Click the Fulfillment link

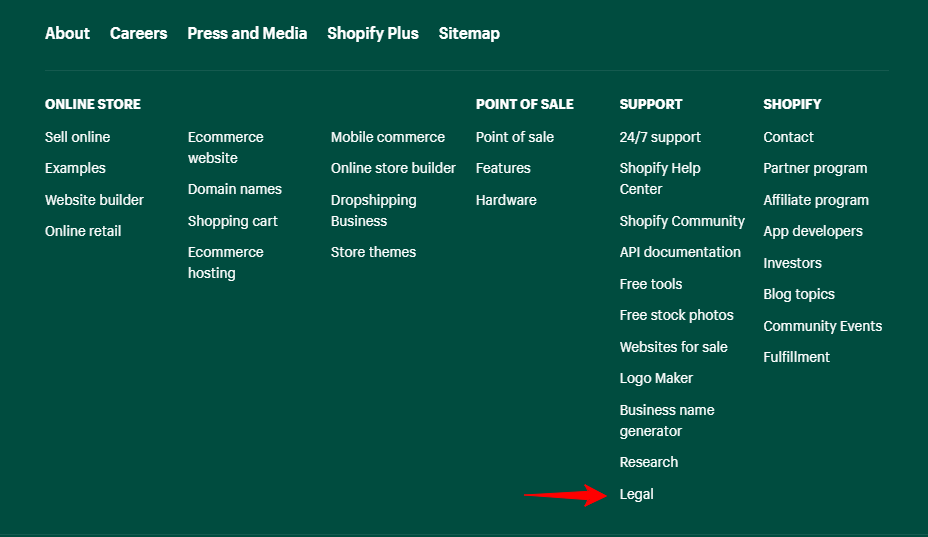[x=796, y=357]
